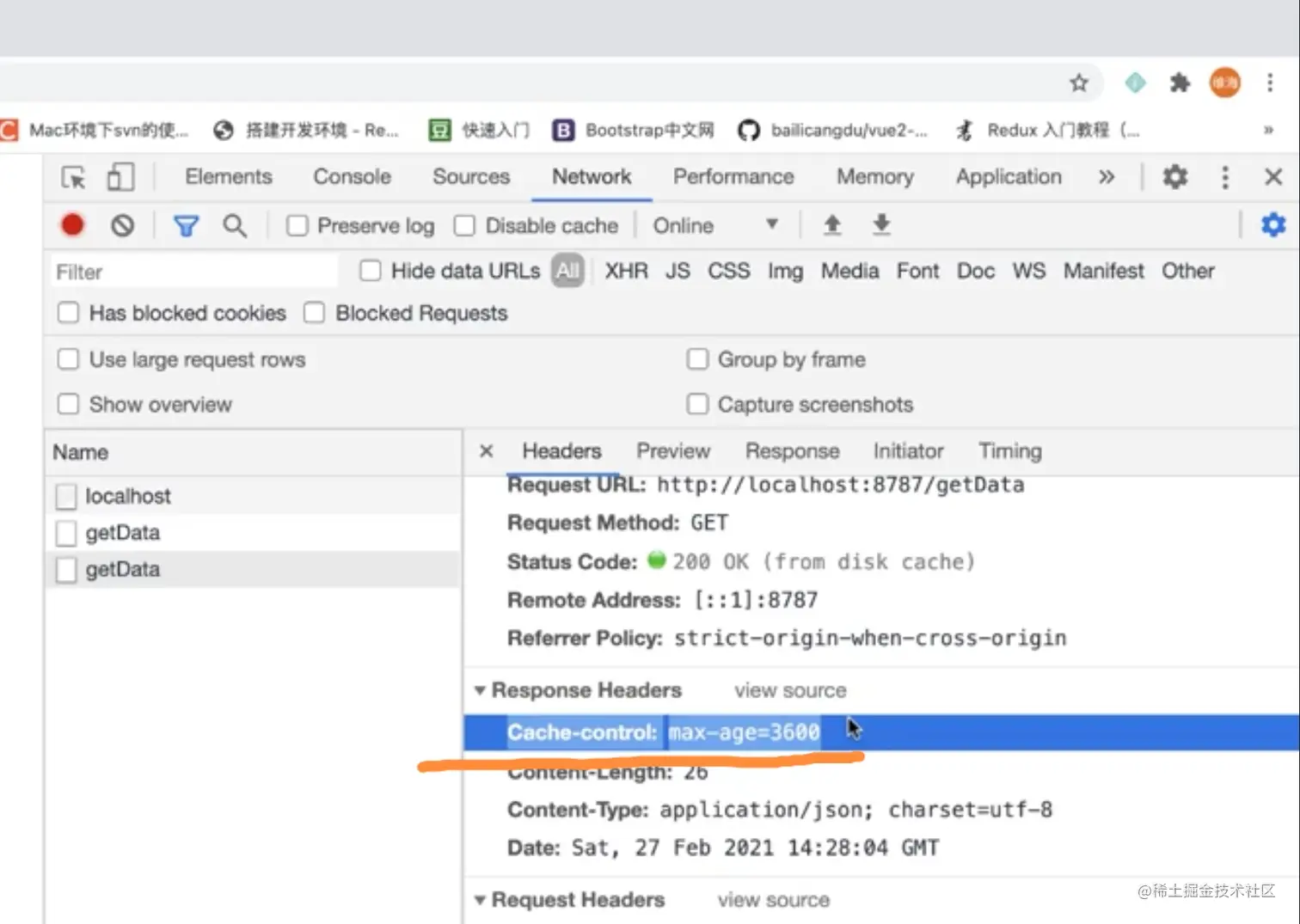
Task: Enable the Group by frame checkbox
Action: [697, 359]
